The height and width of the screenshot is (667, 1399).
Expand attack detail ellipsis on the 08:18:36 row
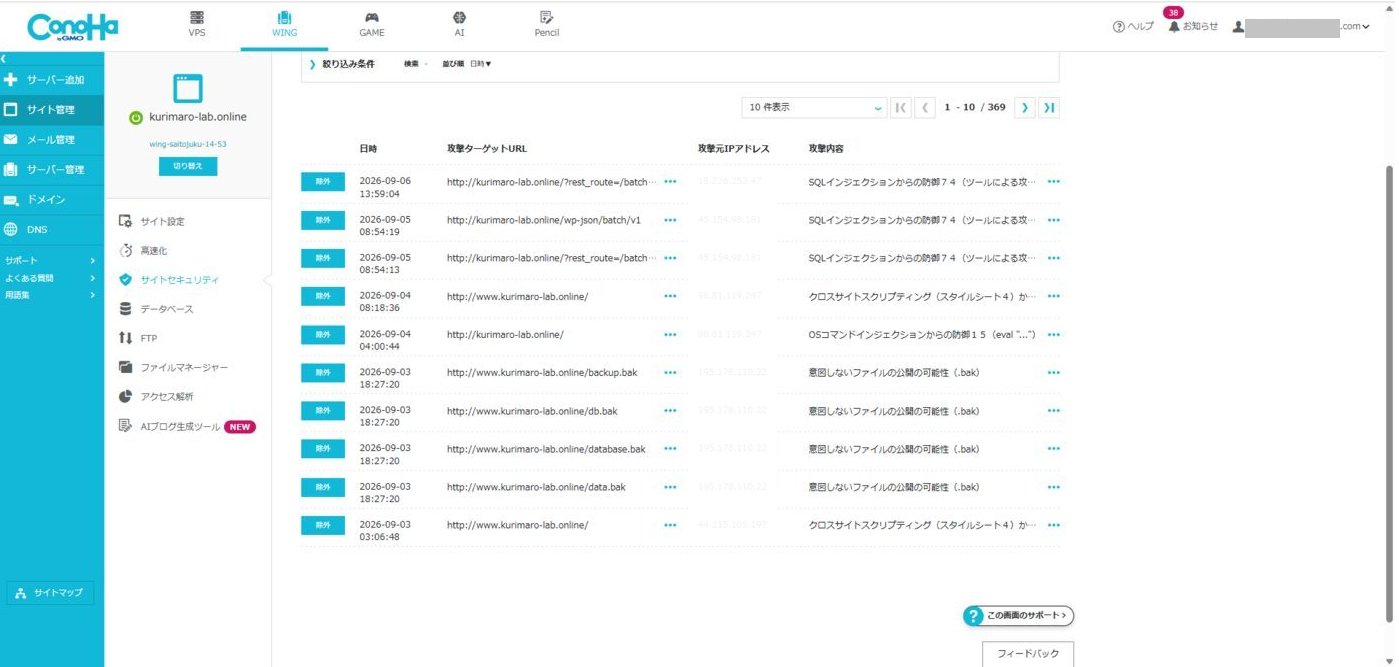click(1053, 297)
